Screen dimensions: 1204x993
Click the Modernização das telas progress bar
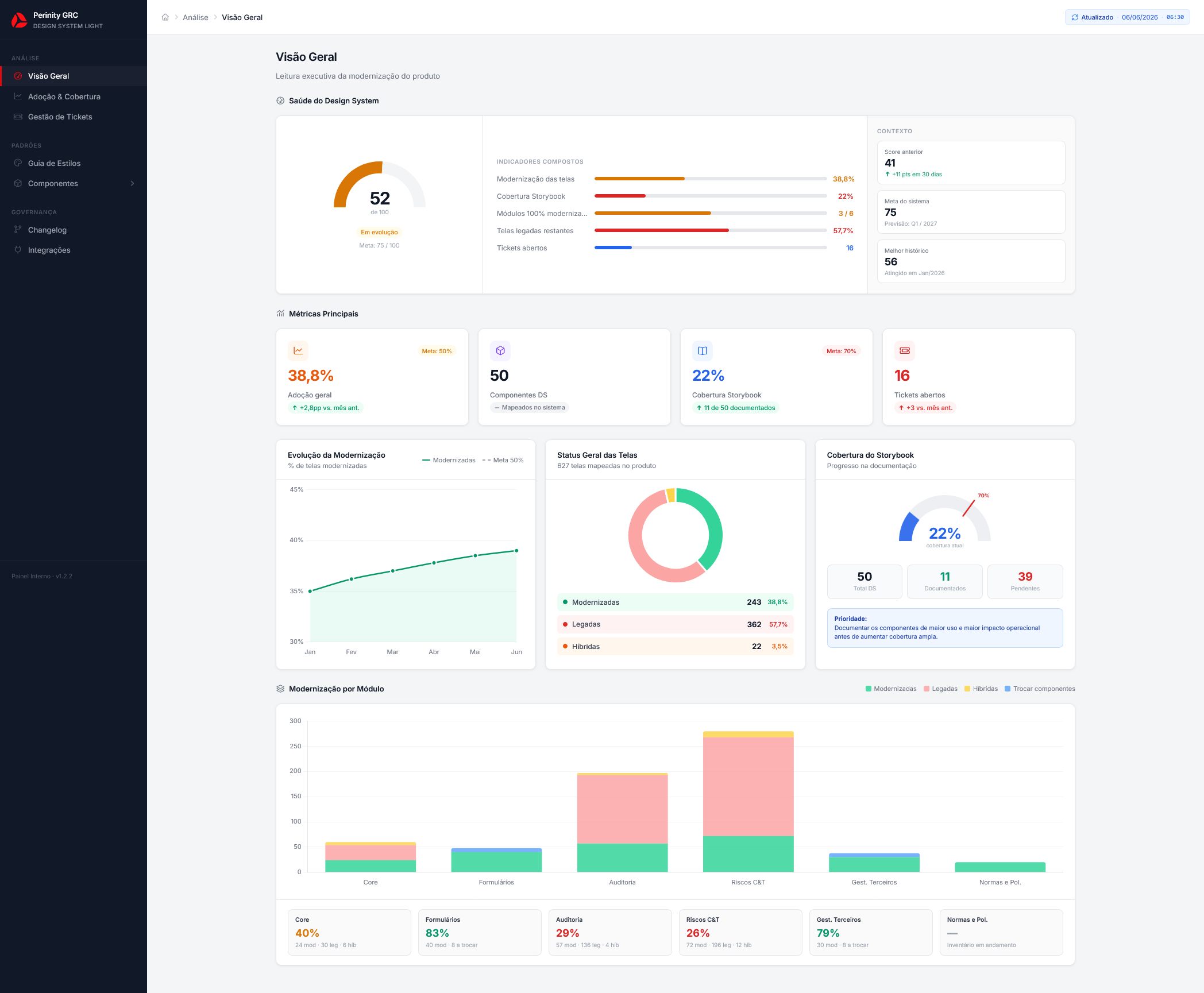tap(711, 179)
